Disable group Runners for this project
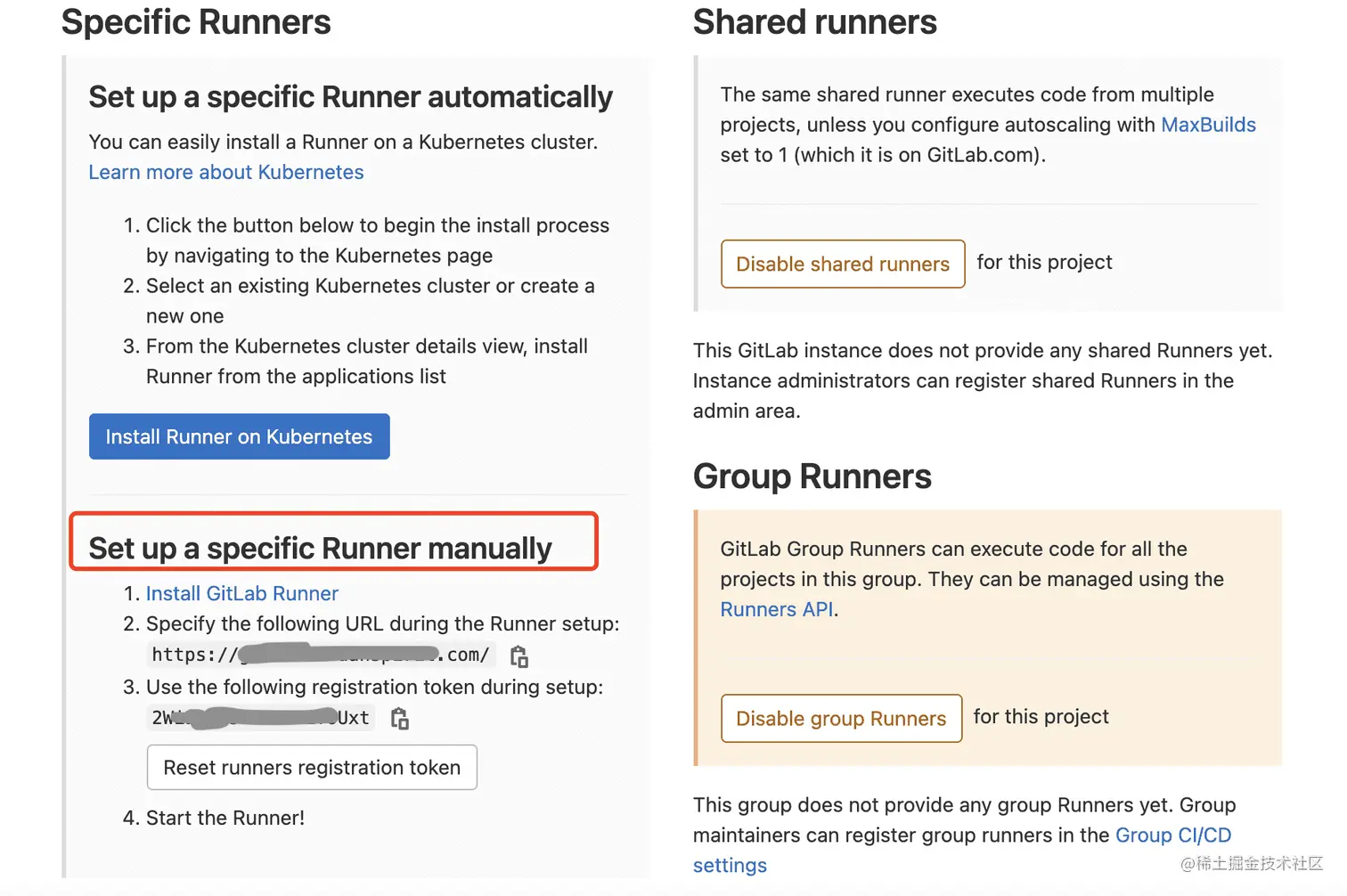This screenshot has height=896, width=1347. [x=841, y=718]
